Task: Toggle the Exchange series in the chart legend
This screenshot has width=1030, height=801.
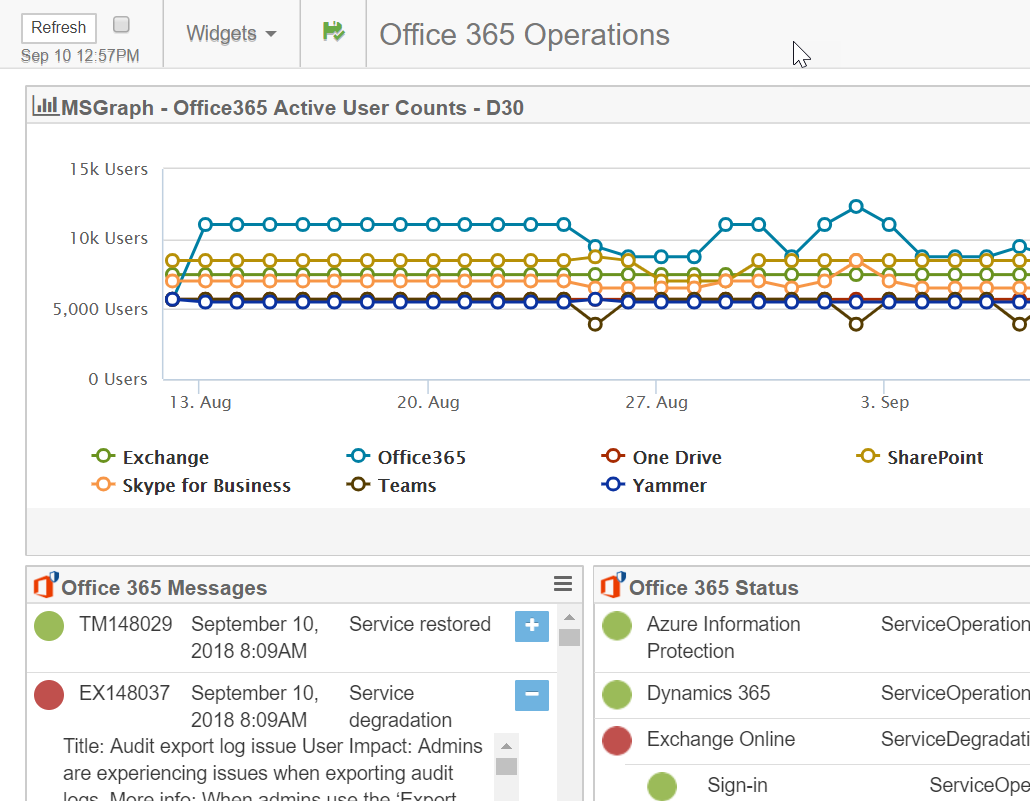Action: click(x=159, y=457)
